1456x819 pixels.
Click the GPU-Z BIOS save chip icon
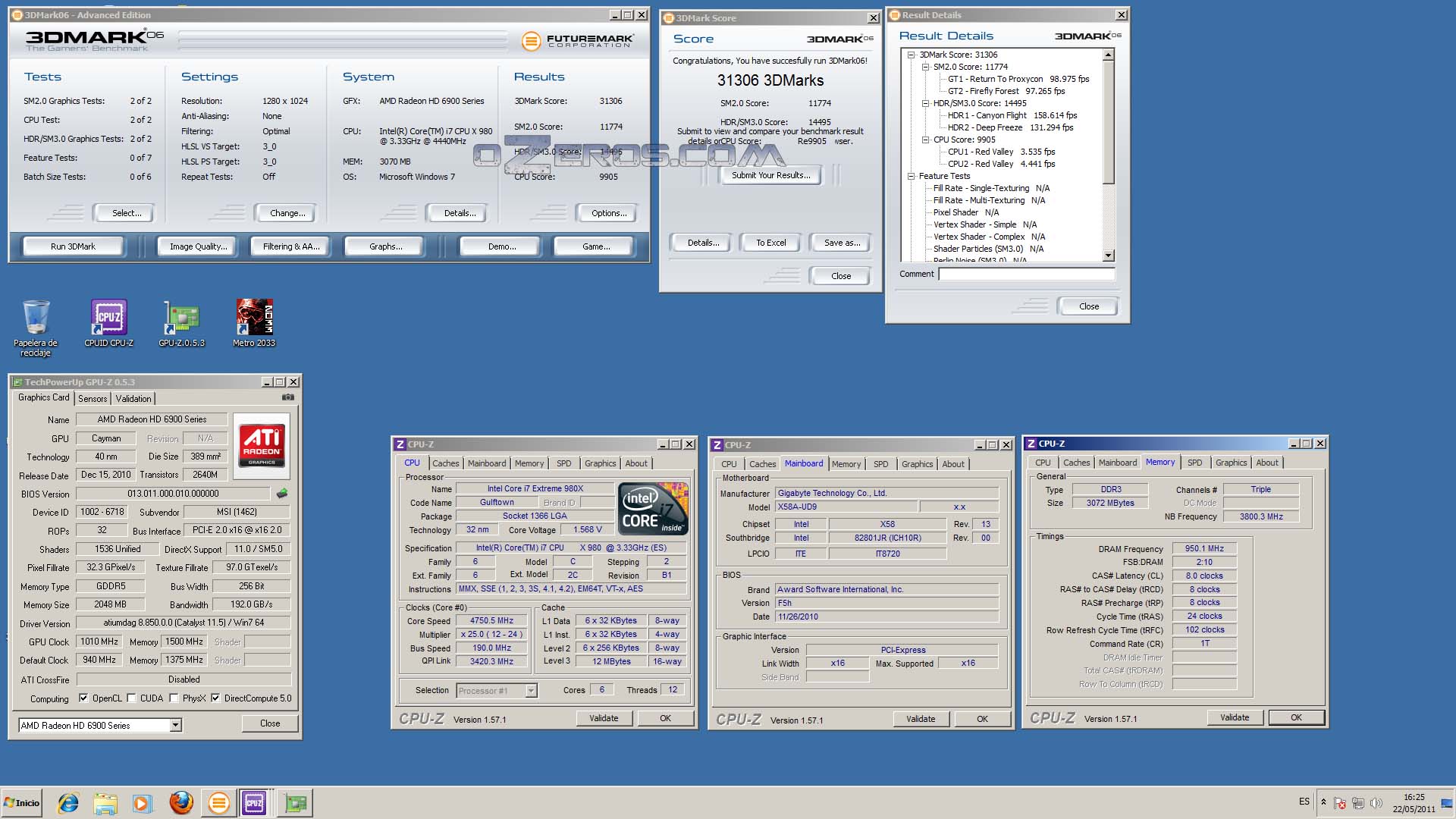(x=282, y=494)
